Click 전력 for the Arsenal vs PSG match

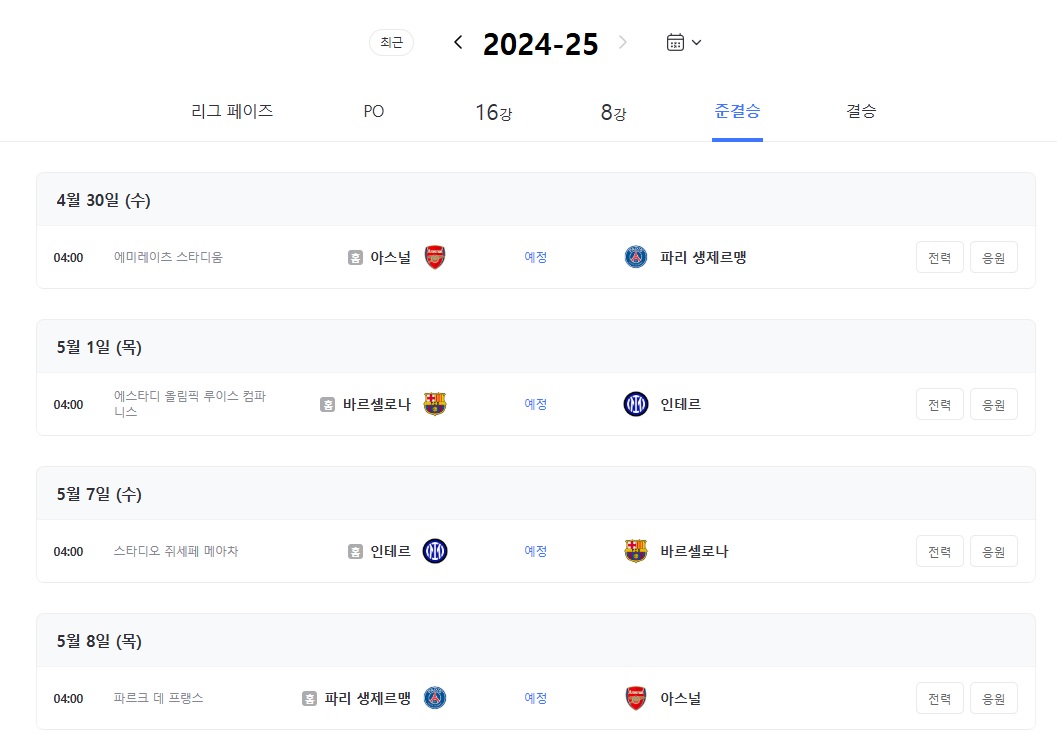click(939, 257)
